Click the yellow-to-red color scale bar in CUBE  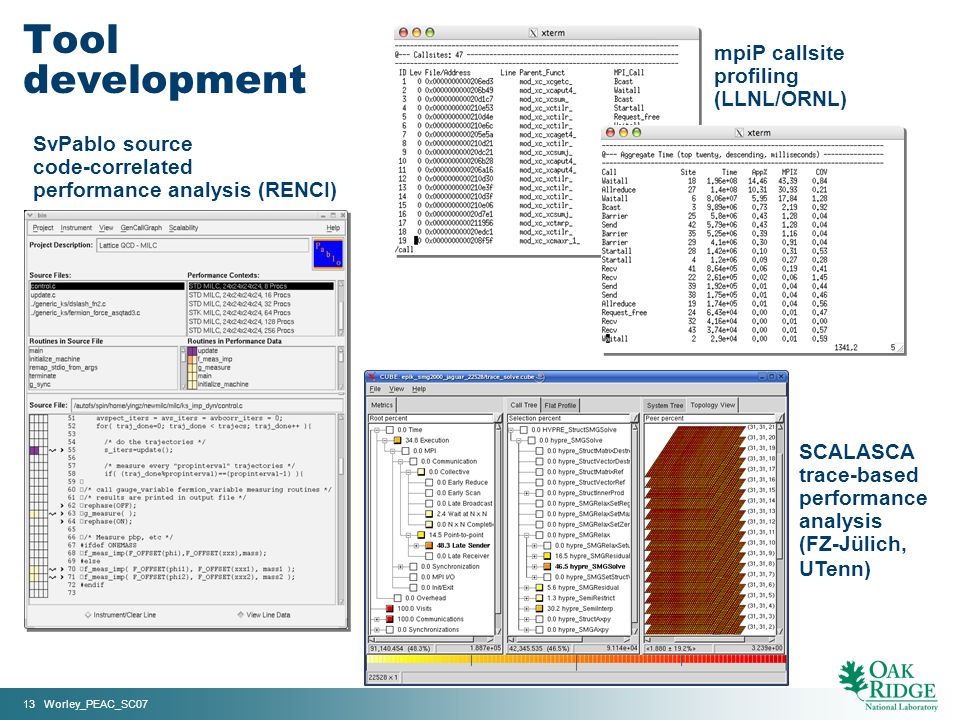pyautogui.click(x=576, y=659)
